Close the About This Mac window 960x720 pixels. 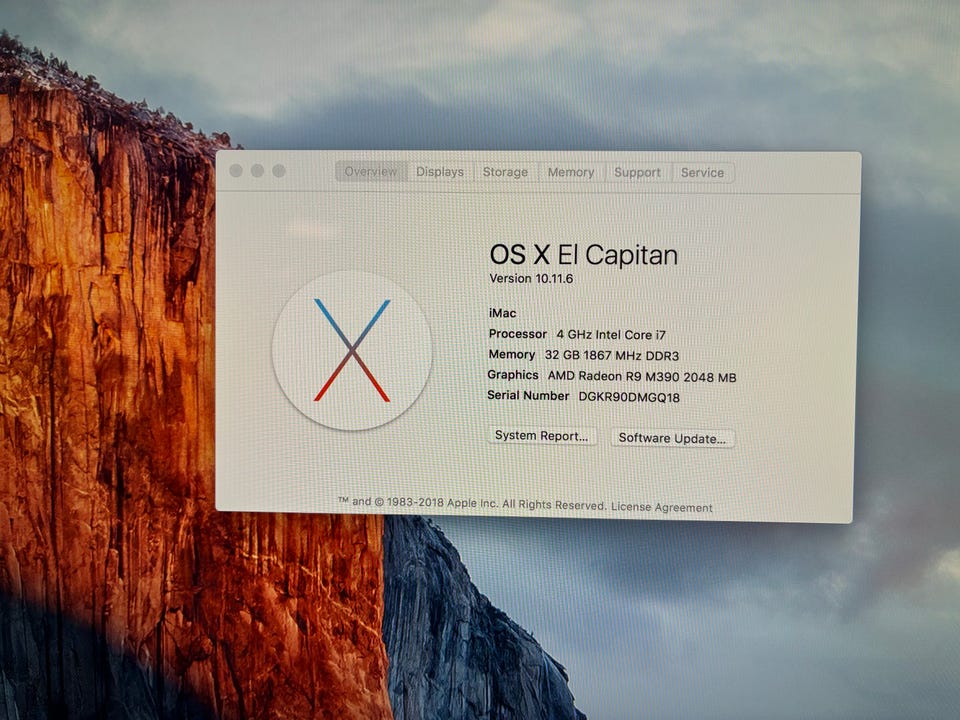click(x=236, y=171)
